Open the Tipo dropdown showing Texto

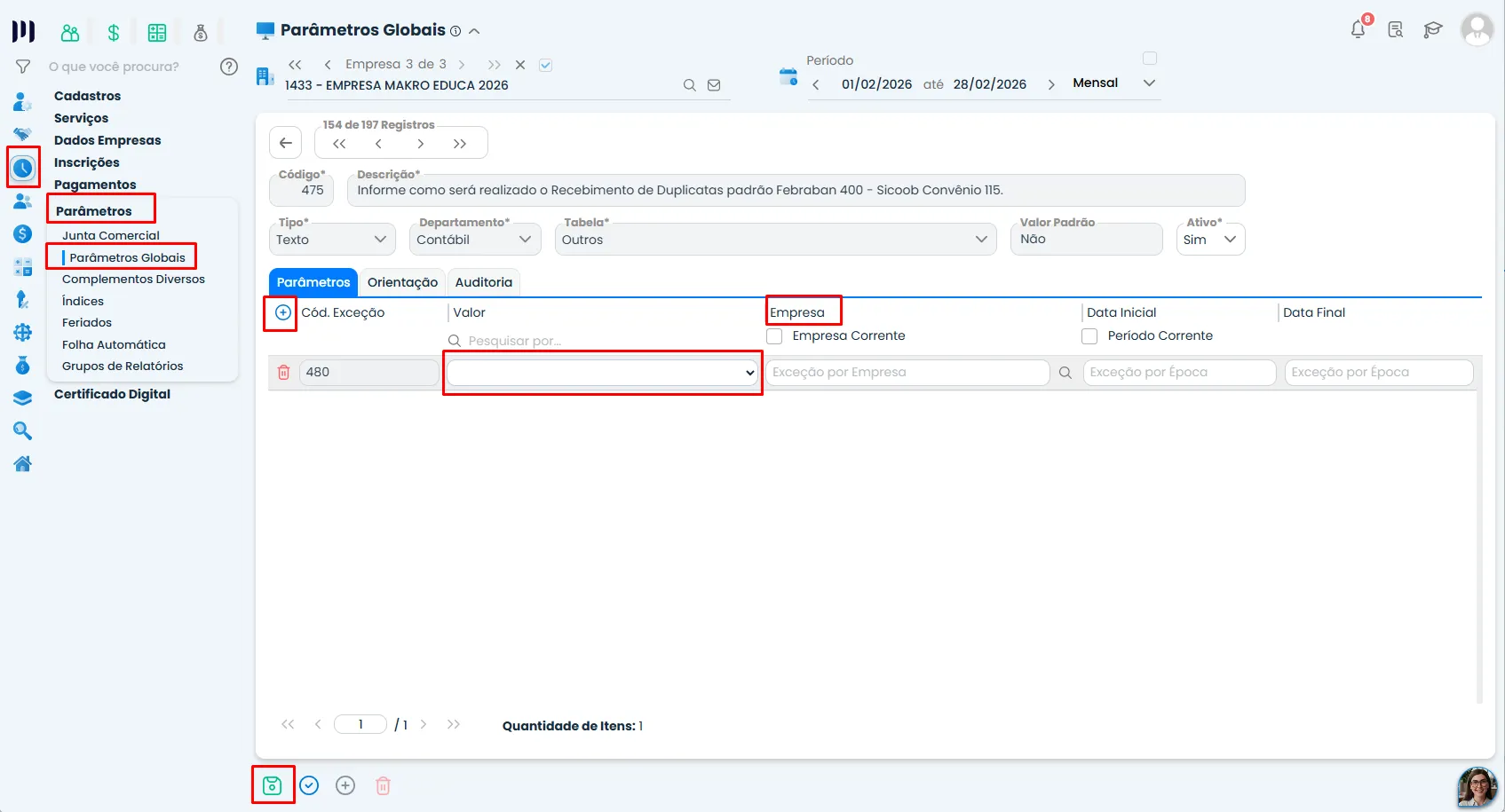(x=332, y=240)
